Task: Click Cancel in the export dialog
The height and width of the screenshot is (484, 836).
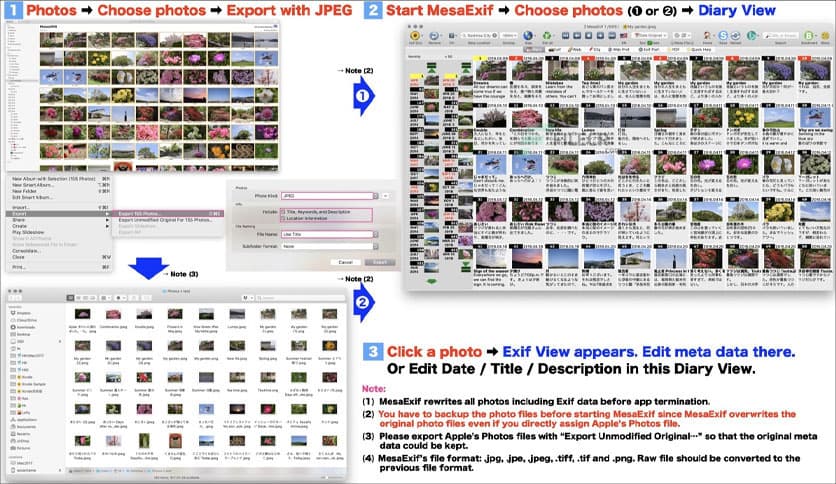Action: tap(345, 262)
